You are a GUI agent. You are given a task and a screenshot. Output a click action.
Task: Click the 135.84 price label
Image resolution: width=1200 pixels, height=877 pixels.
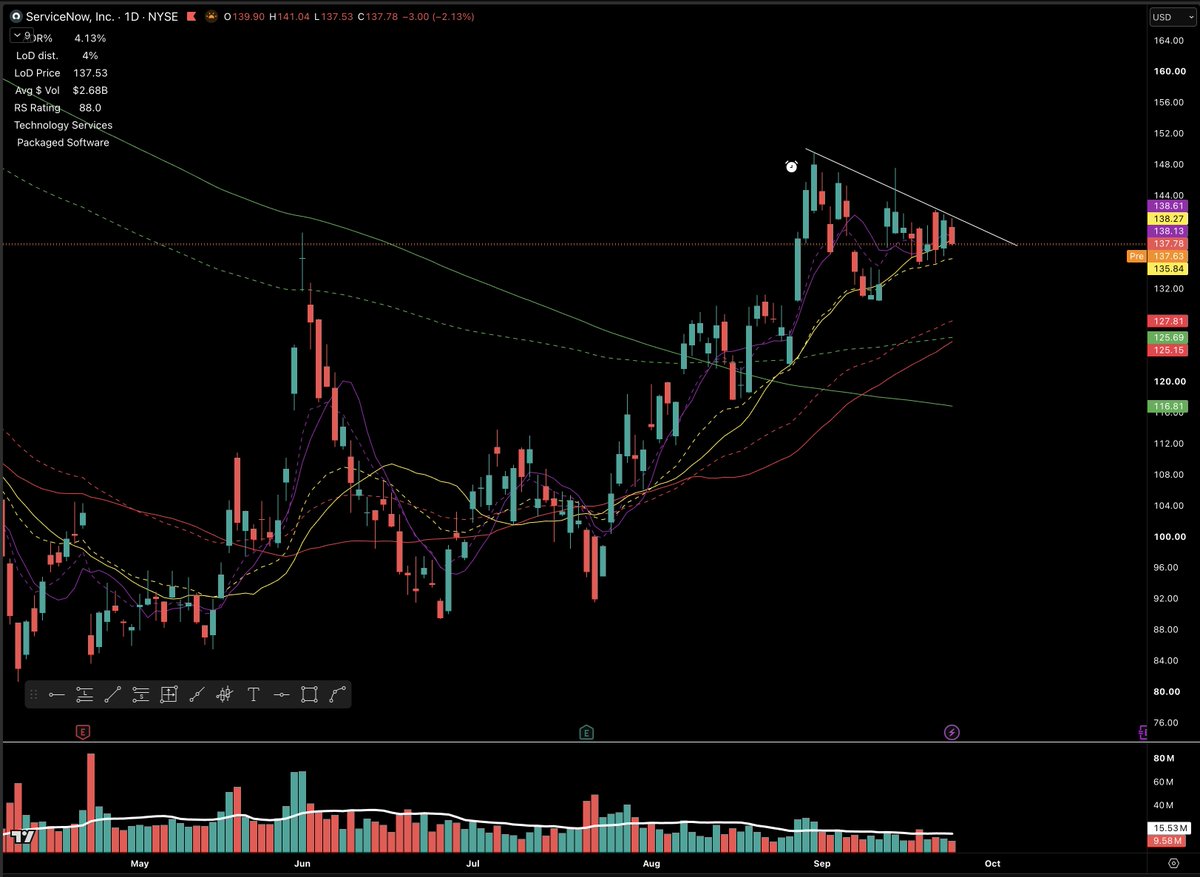pos(1168,269)
